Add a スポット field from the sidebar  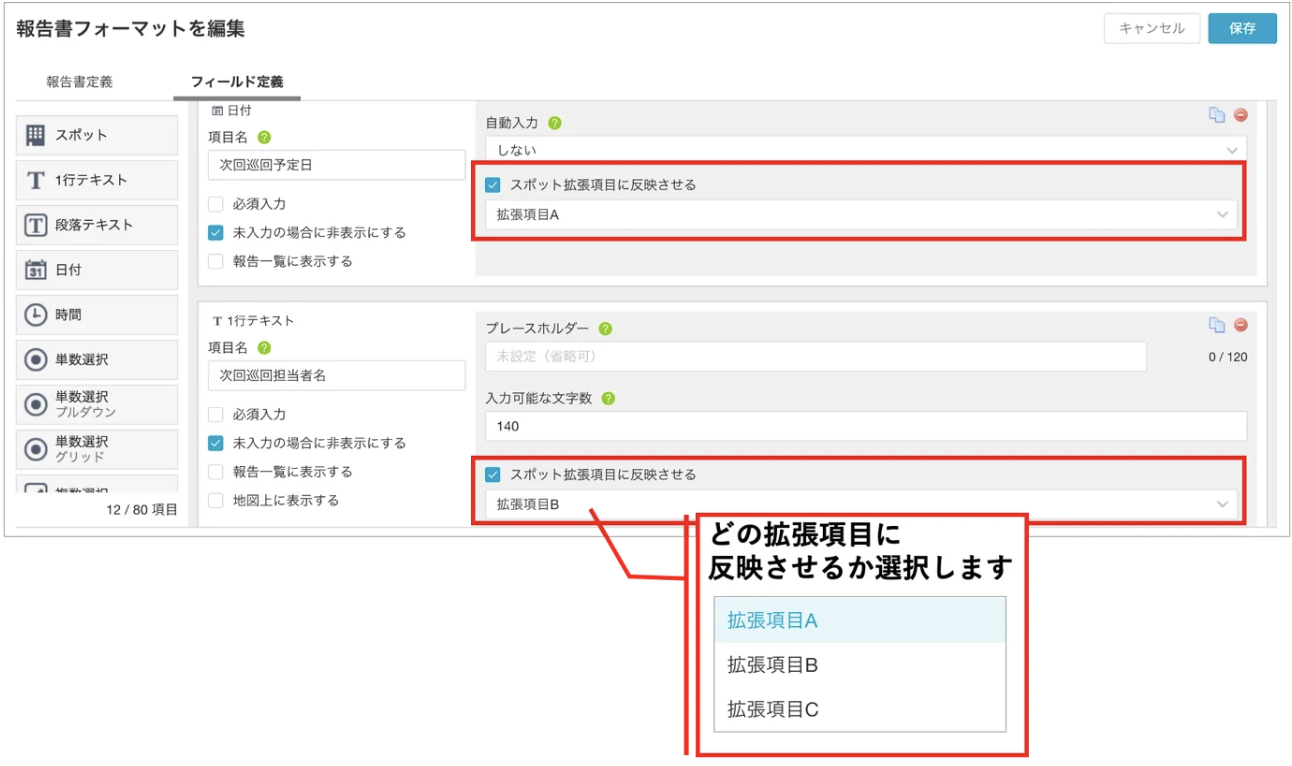(97, 135)
